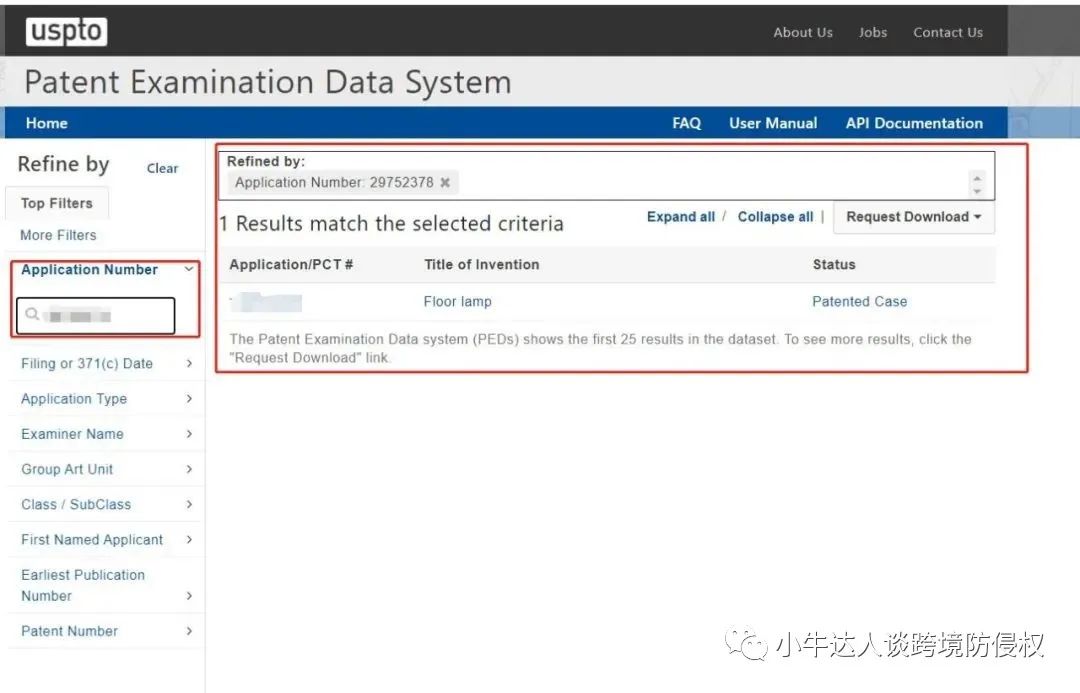1080x693 pixels.
Task: Expand the First Named Applicant filter
Action: tap(189, 539)
